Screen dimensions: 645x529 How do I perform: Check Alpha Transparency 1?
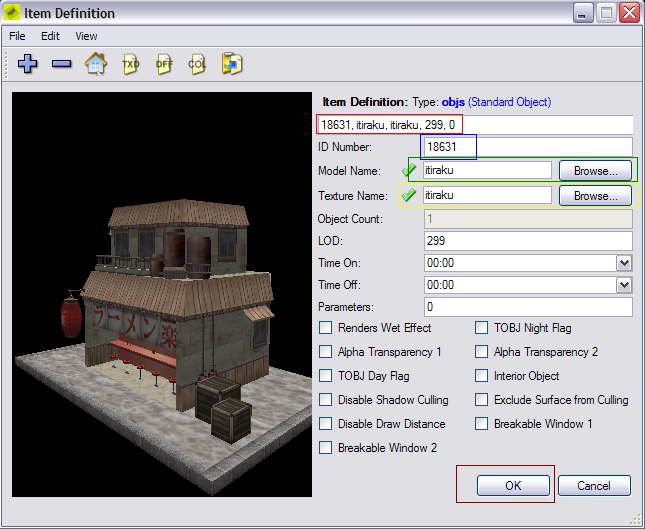tap(325, 352)
